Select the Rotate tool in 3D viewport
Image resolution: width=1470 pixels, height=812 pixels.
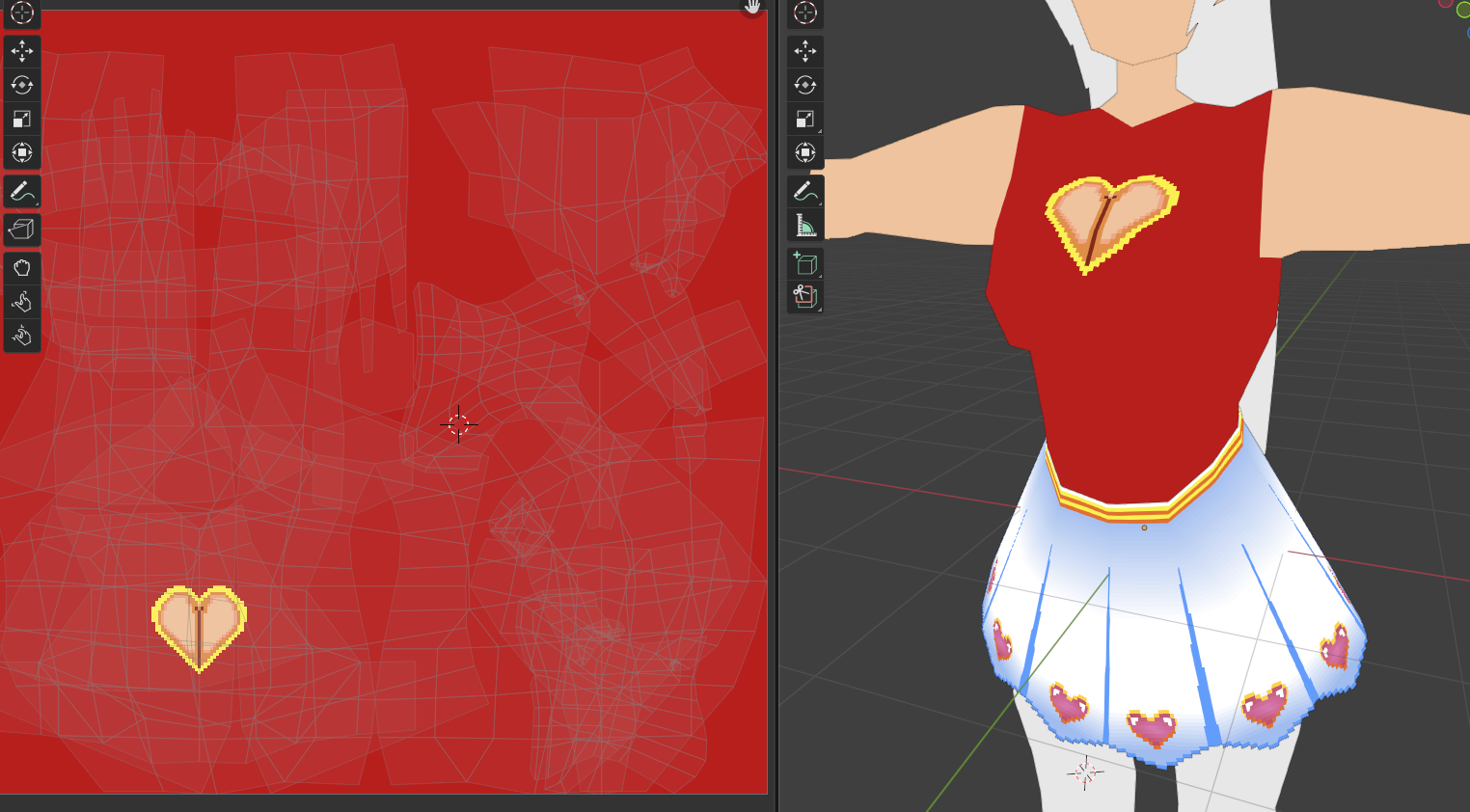pos(804,85)
